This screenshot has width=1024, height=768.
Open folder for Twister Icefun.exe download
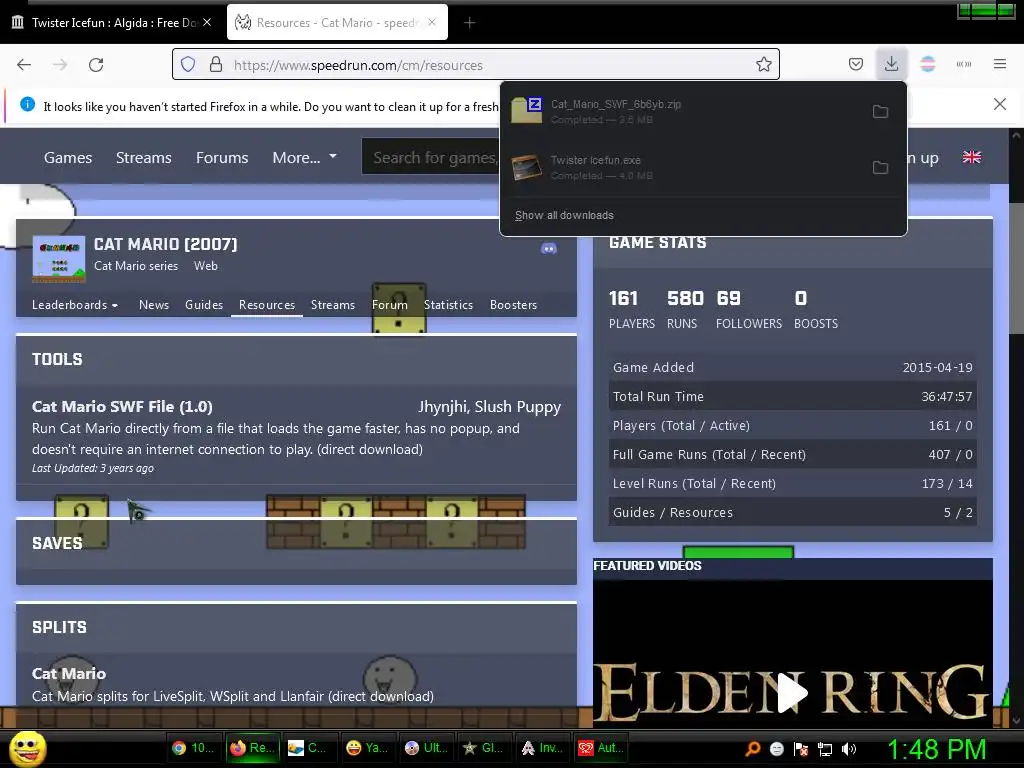pyautogui.click(x=880, y=168)
